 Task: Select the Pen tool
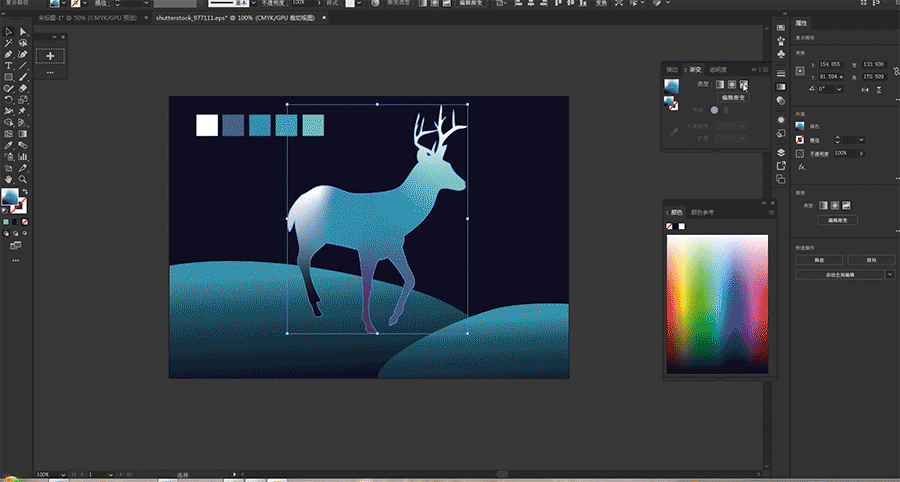point(9,55)
